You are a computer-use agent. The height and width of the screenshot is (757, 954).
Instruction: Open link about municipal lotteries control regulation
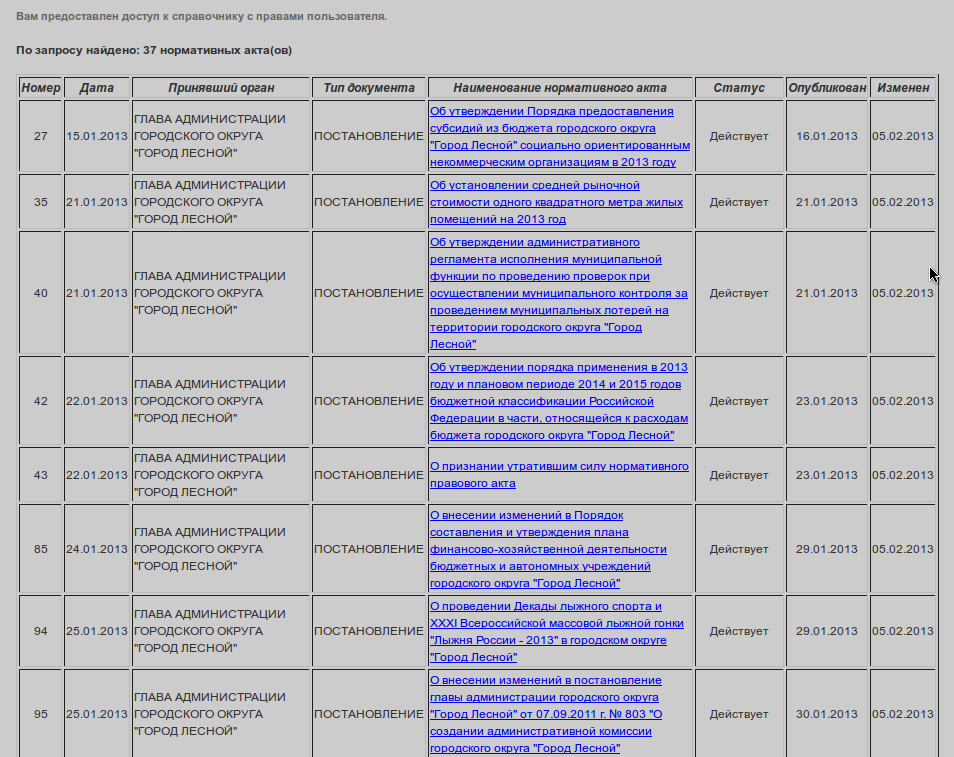click(559, 293)
